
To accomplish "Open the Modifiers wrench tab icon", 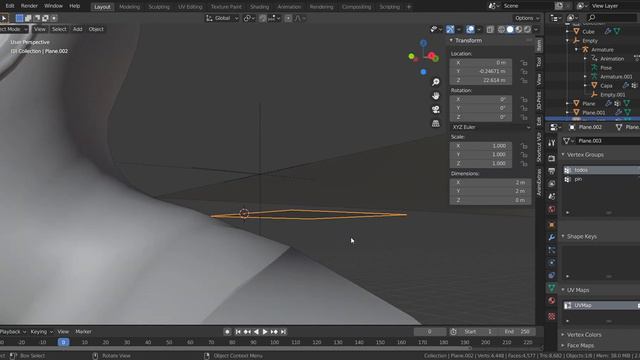I will (552, 237).
